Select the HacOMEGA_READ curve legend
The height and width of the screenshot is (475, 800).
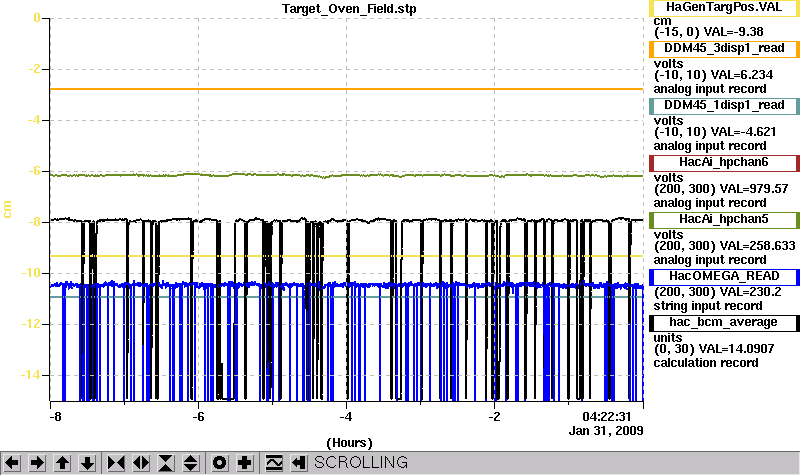(724, 277)
